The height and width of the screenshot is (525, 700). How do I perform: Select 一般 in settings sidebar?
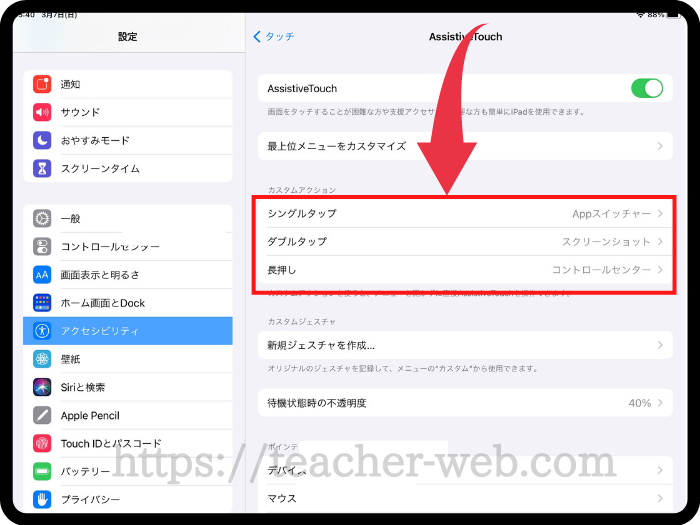(x=128, y=219)
